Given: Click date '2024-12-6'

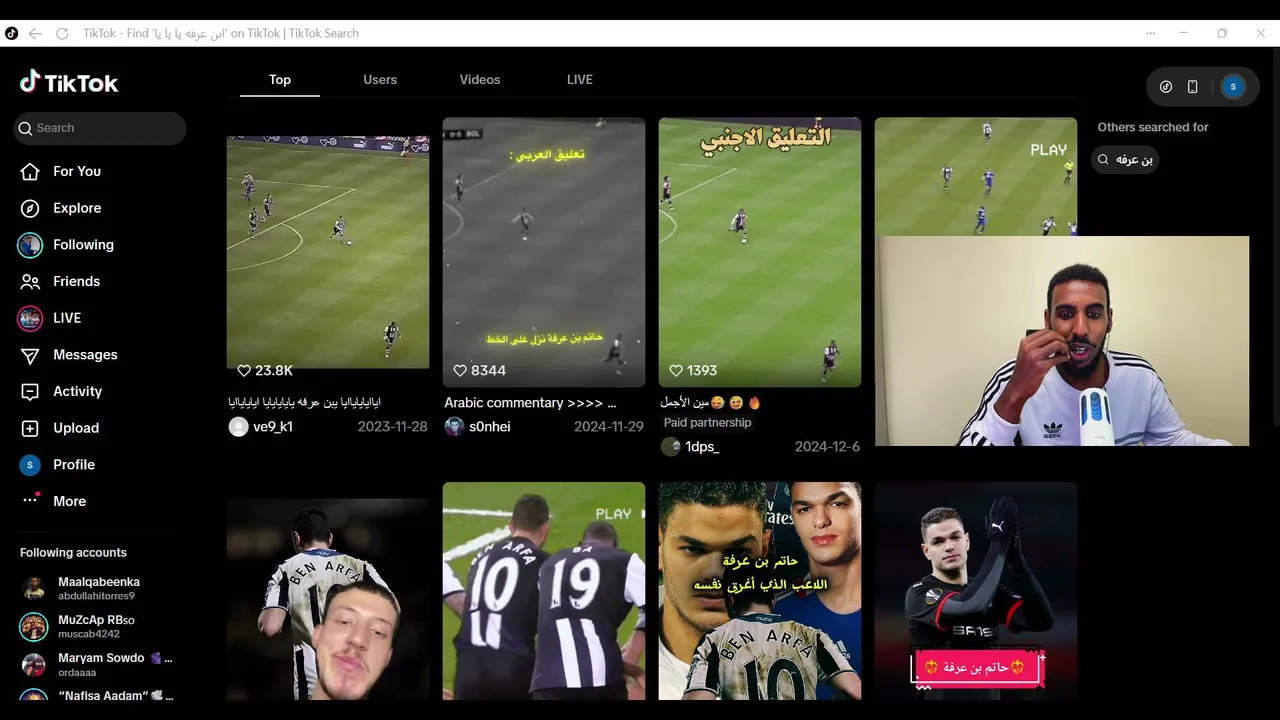Looking at the screenshot, I should click(x=827, y=447).
